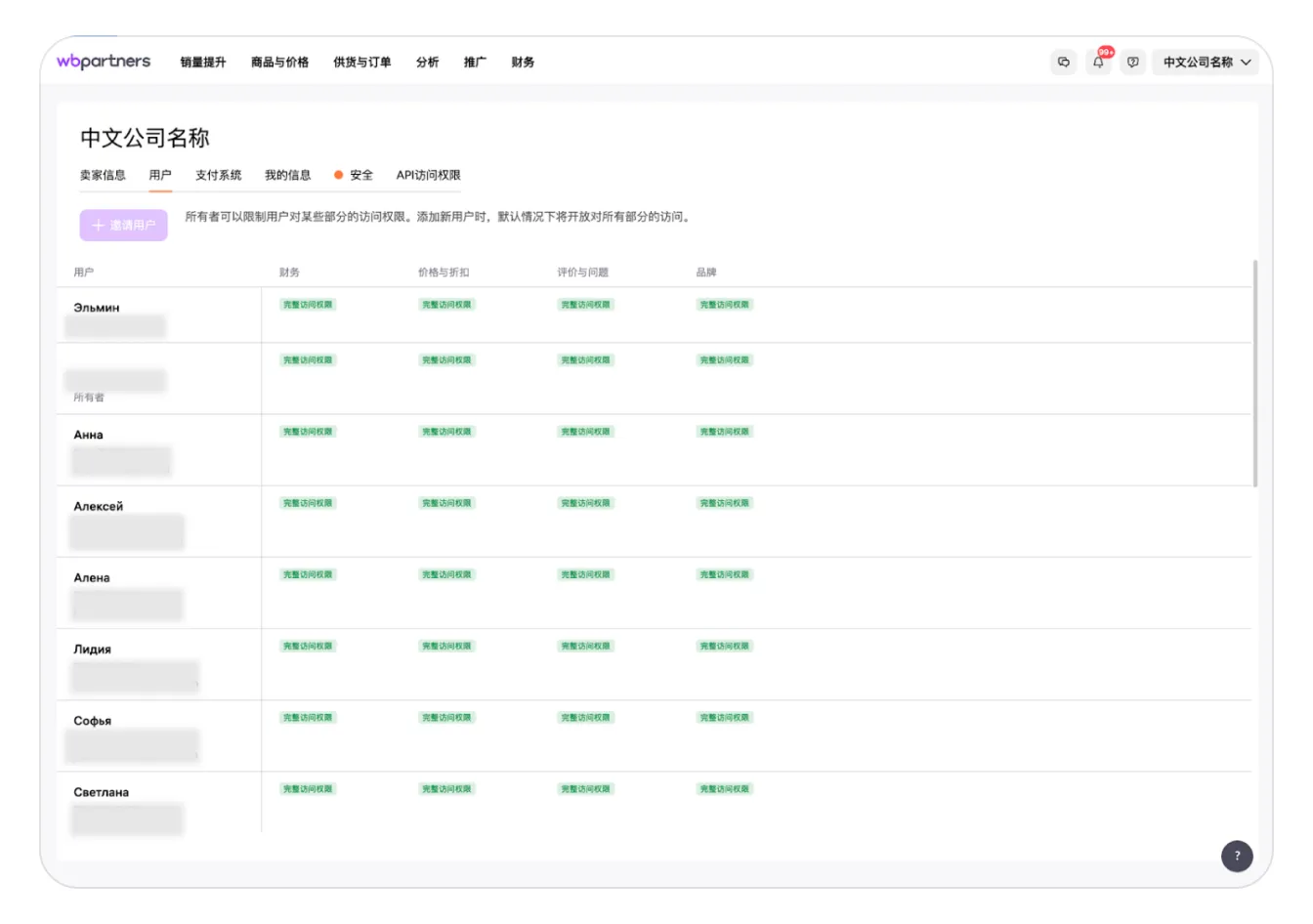Open the 供货与订单 menu
Image resolution: width=1313 pixels, height=924 pixels.
point(361,63)
